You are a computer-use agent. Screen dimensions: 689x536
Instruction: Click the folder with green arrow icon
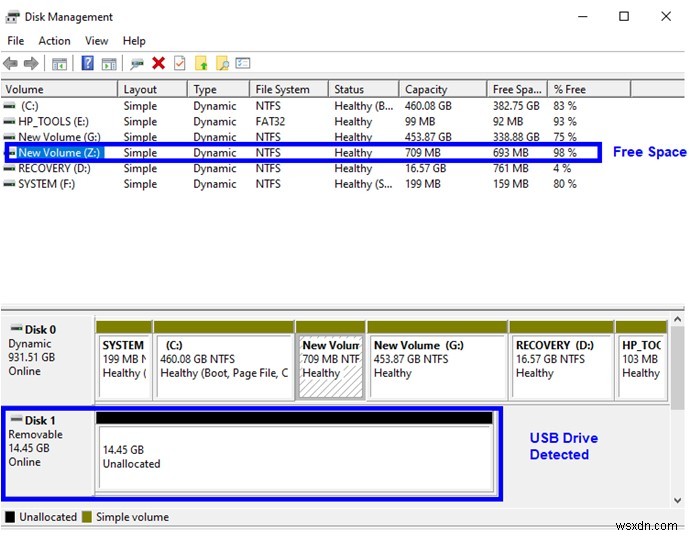tap(201, 63)
